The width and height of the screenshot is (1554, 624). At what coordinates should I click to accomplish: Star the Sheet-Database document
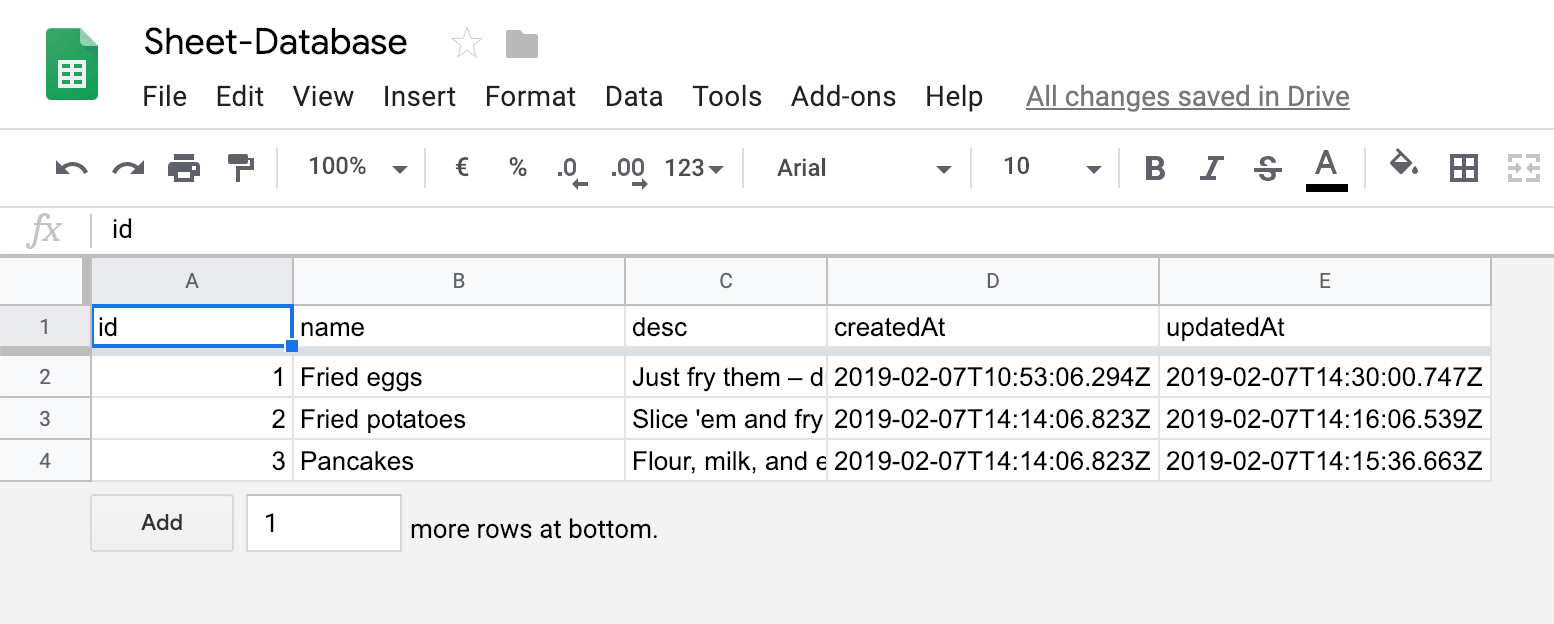coord(467,43)
